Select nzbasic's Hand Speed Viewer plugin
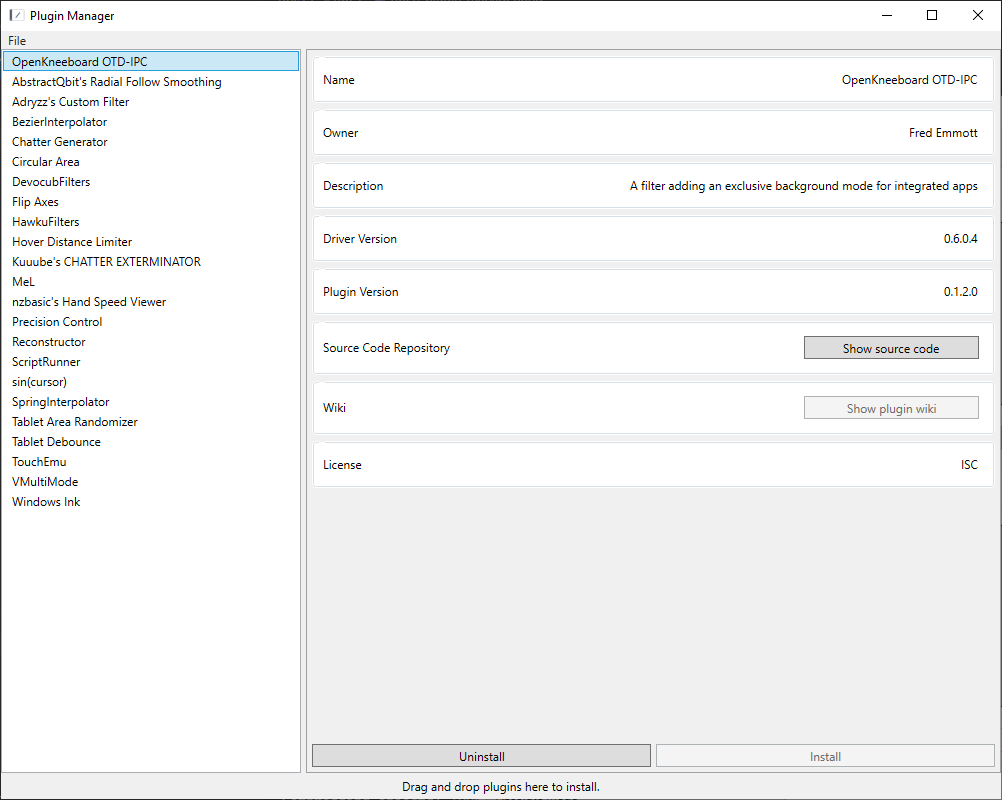Image resolution: width=1002 pixels, height=800 pixels. coord(89,302)
